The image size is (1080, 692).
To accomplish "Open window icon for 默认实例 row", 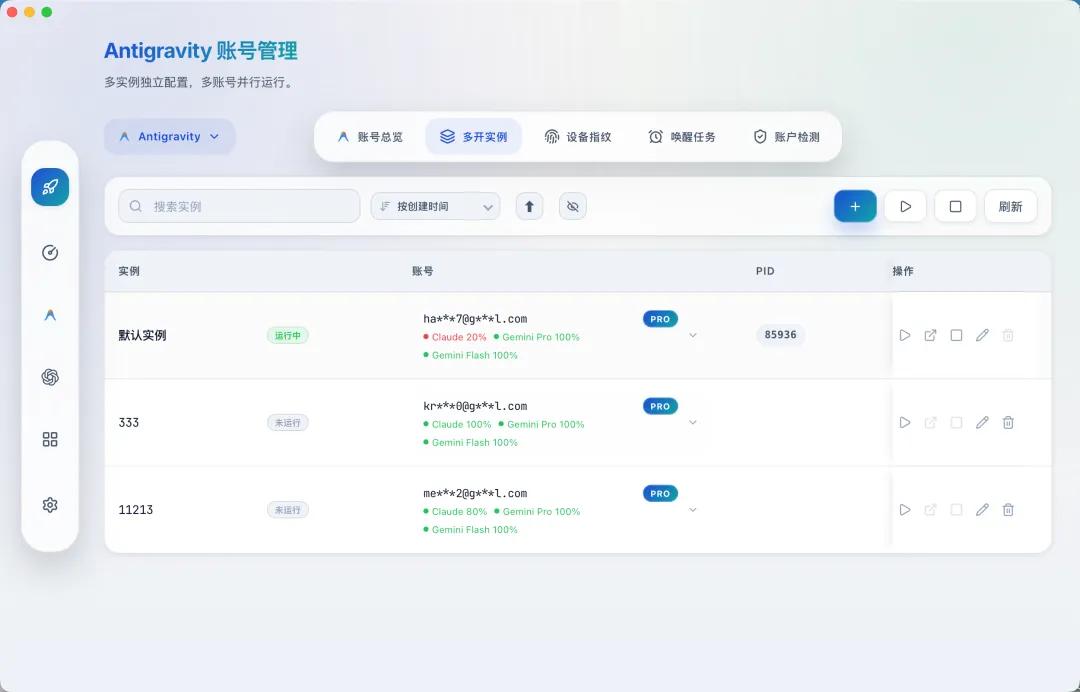I will click(x=931, y=335).
